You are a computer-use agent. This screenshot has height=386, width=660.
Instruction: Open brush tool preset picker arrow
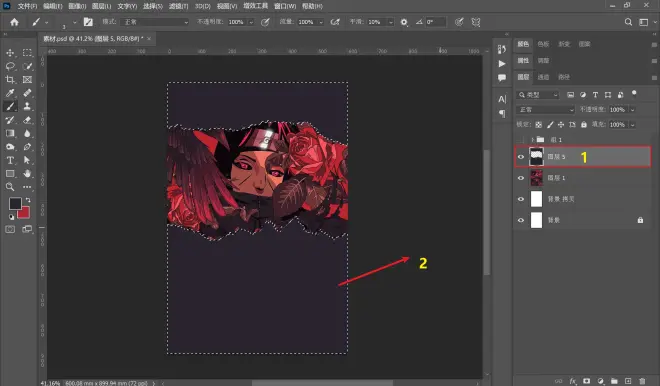click(47, 22)
